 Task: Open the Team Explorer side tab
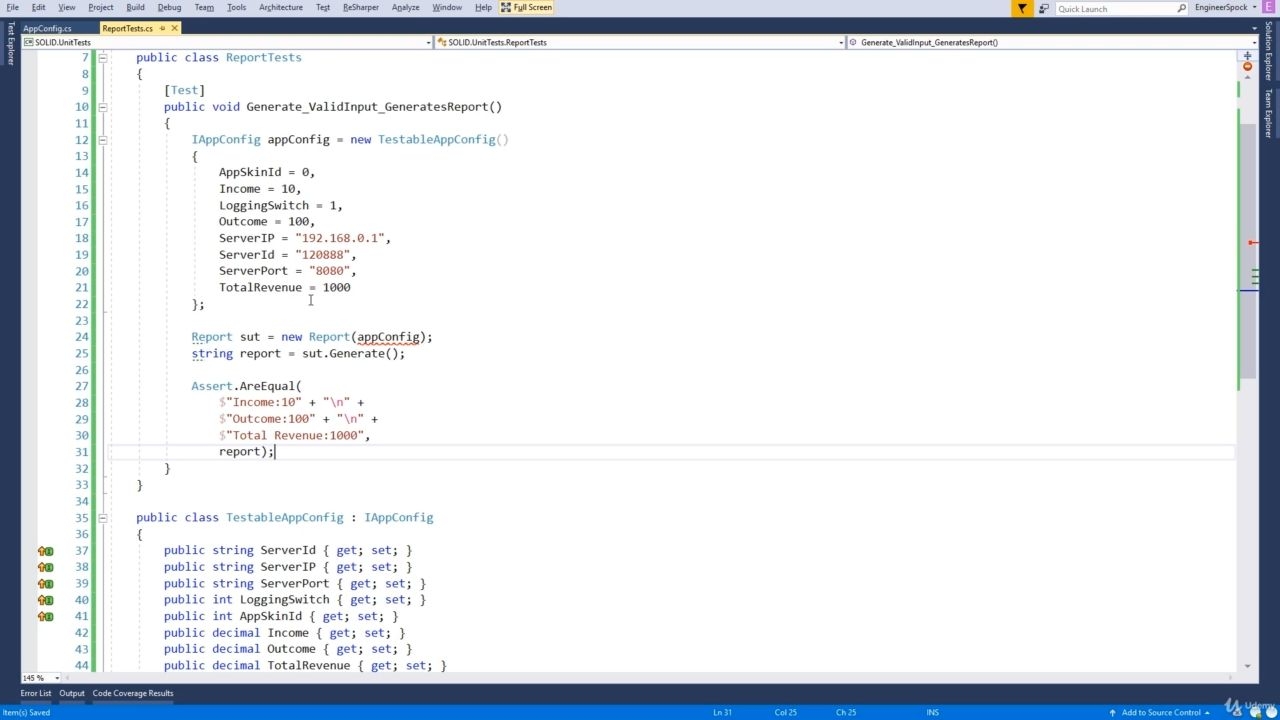pyautogui.click(x=1269, y=112)
